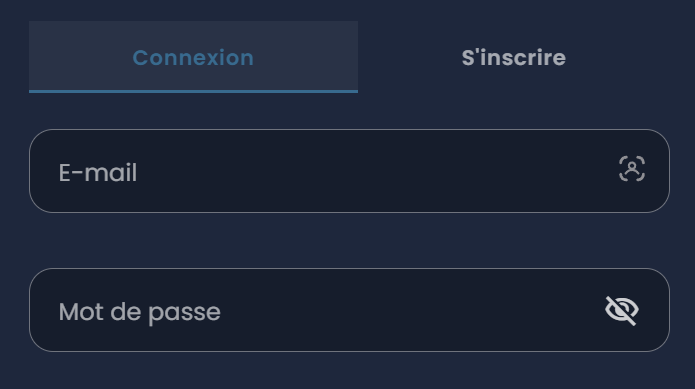Focus the Mot de passe field

[349, 310]
